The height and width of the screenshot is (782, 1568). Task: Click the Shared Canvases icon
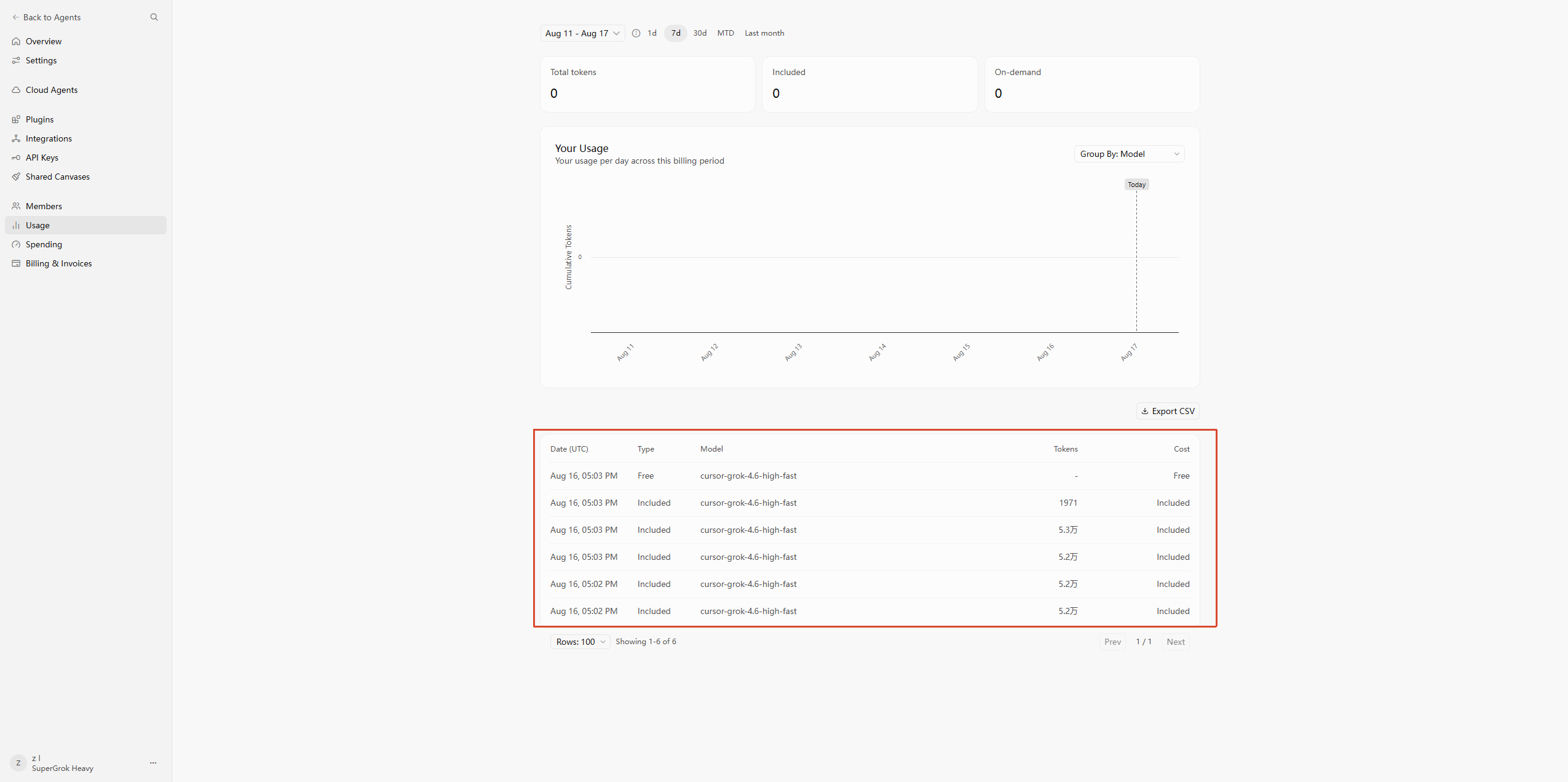click(x=16, y=177)
